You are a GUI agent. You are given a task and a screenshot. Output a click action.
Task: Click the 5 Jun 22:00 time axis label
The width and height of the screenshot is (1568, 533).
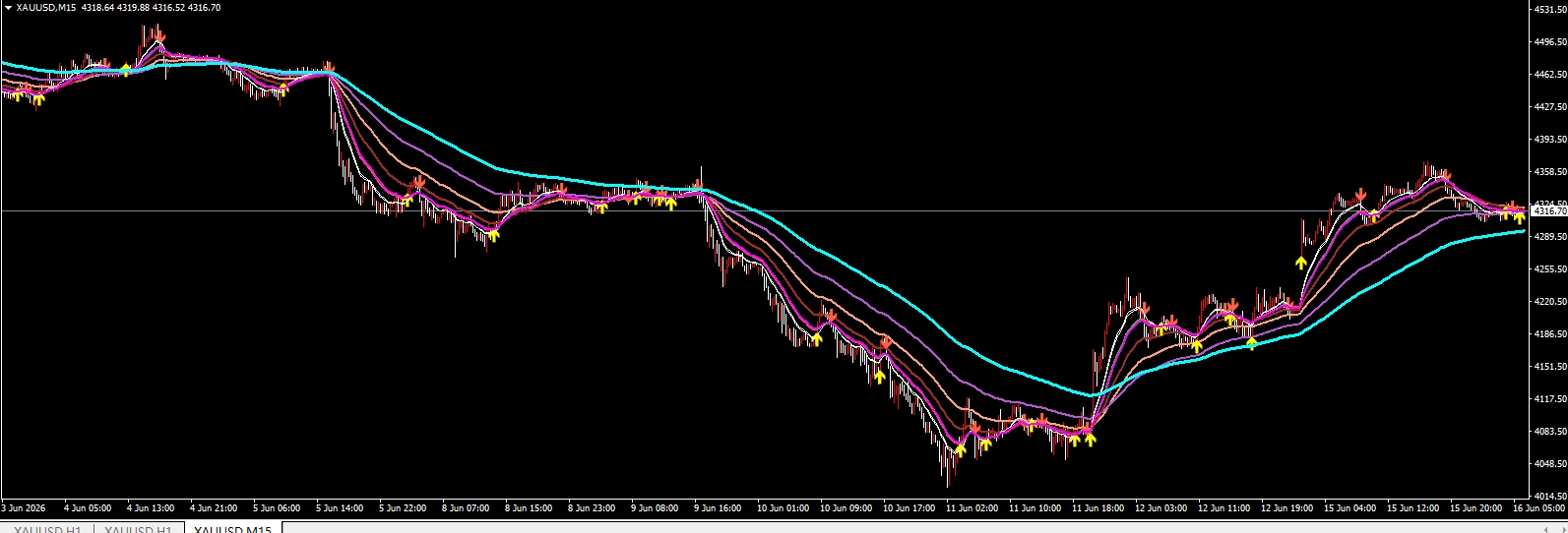[x=403, y=508]
